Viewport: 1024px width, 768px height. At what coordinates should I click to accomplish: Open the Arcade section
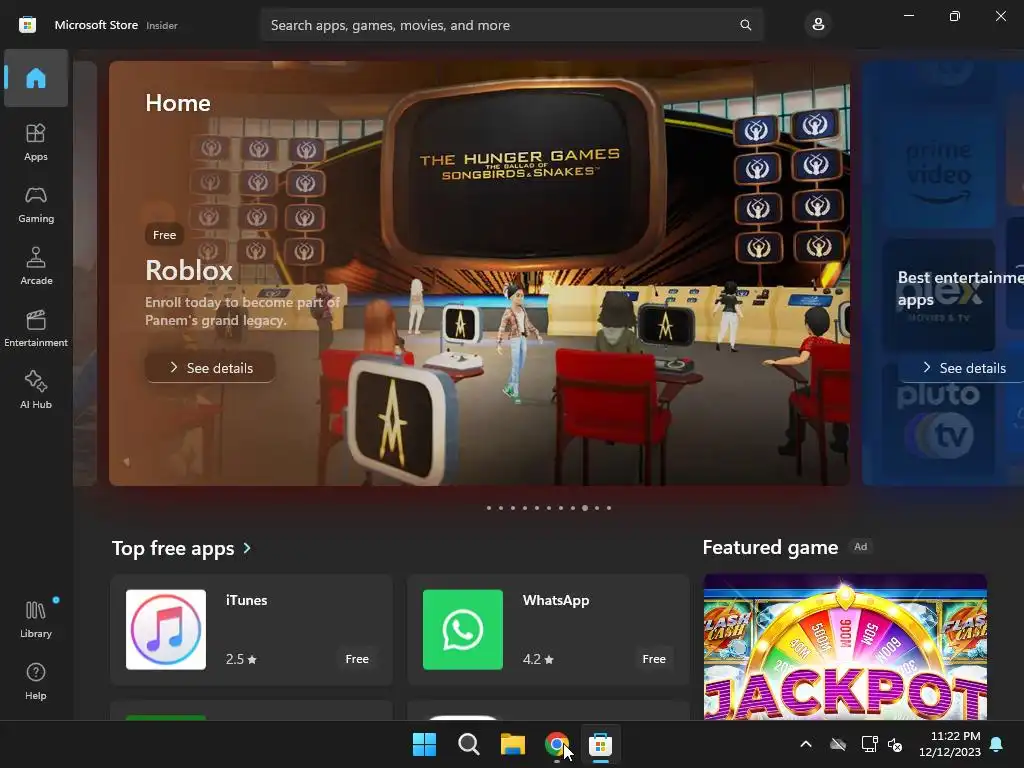pyautogui.click(x=36, y=266)
